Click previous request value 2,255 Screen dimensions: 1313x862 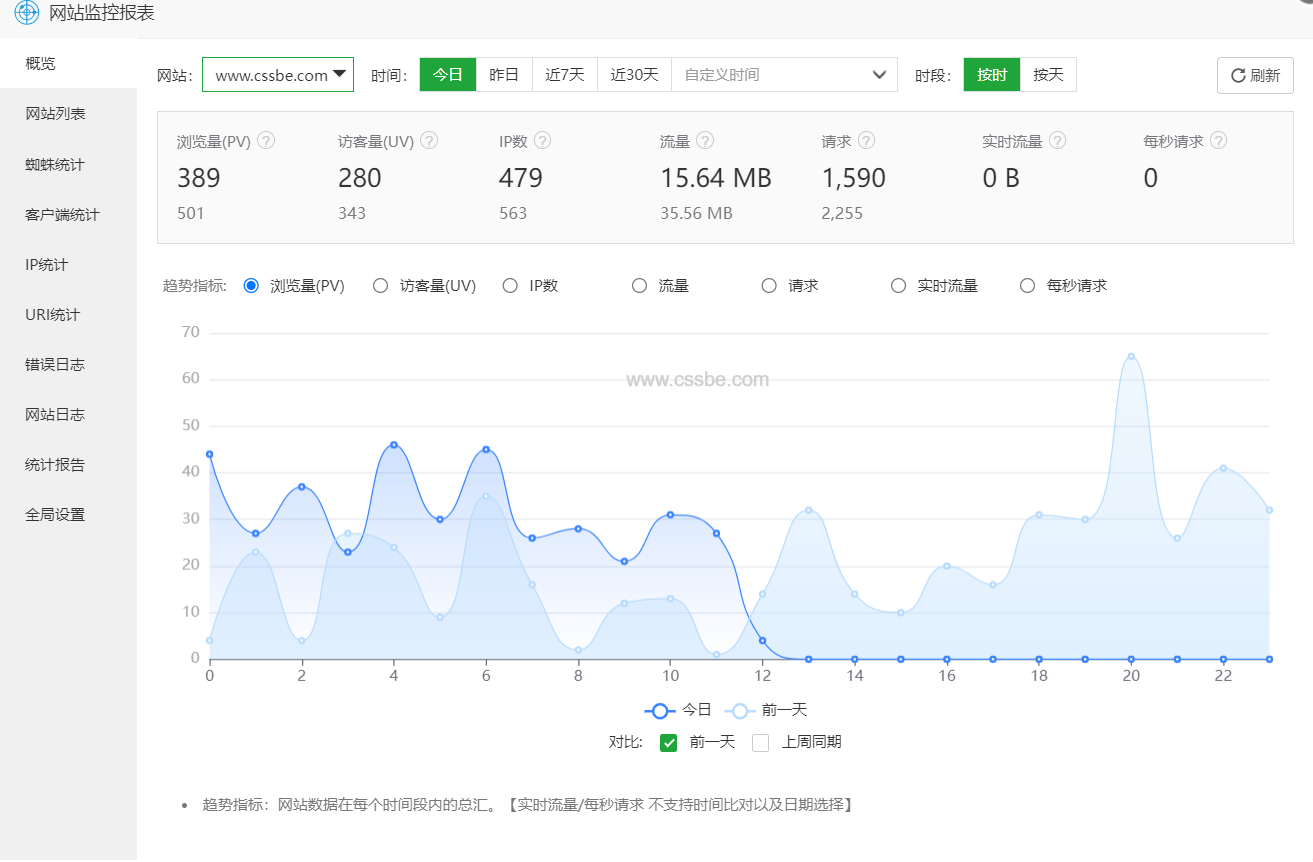842,213
